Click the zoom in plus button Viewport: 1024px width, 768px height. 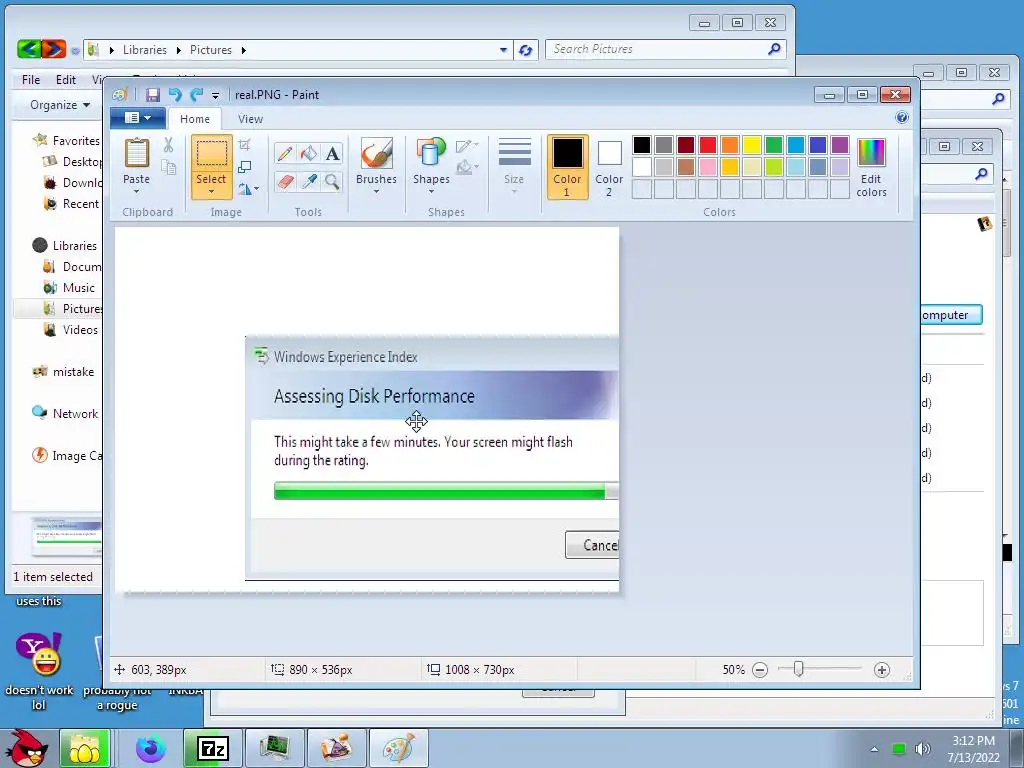pyautogui.click(x=882, y=669)
